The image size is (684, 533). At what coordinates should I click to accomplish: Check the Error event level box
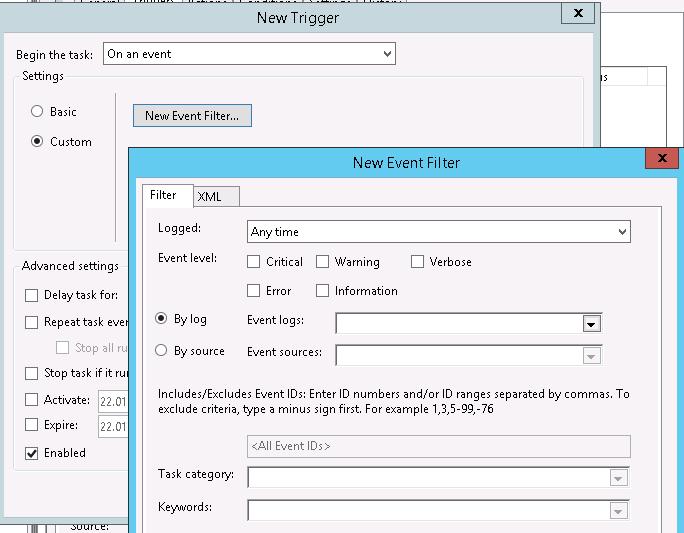coord(253,291)
